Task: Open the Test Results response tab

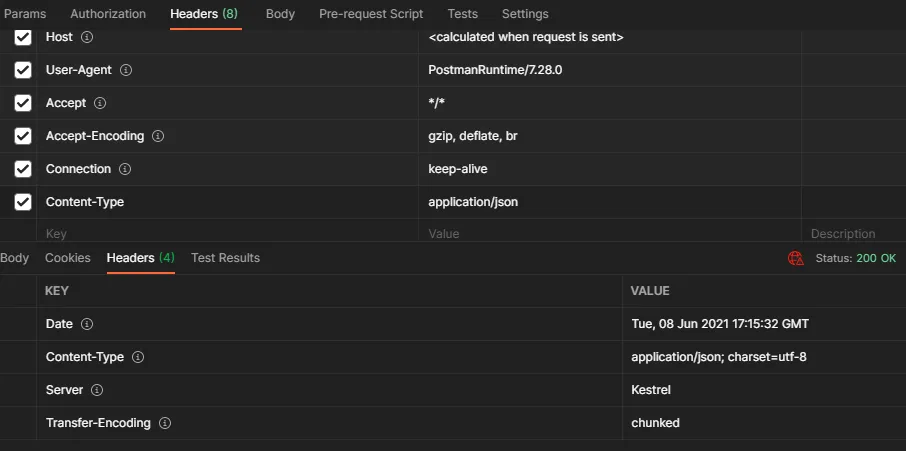Action: pyautogui.click(x=225, y=258)
